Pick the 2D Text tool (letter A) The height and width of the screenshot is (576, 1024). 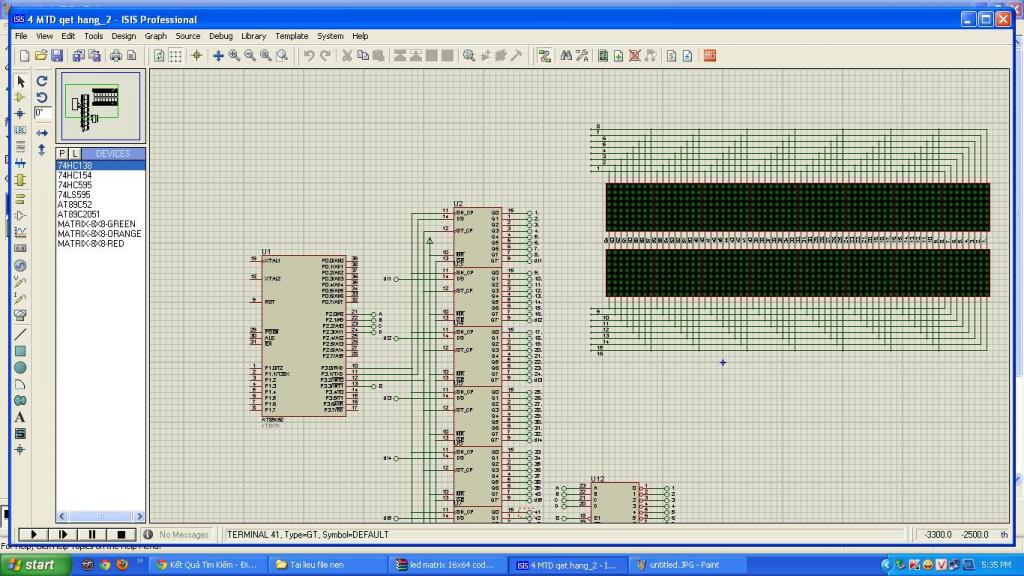tap(20, 417)
